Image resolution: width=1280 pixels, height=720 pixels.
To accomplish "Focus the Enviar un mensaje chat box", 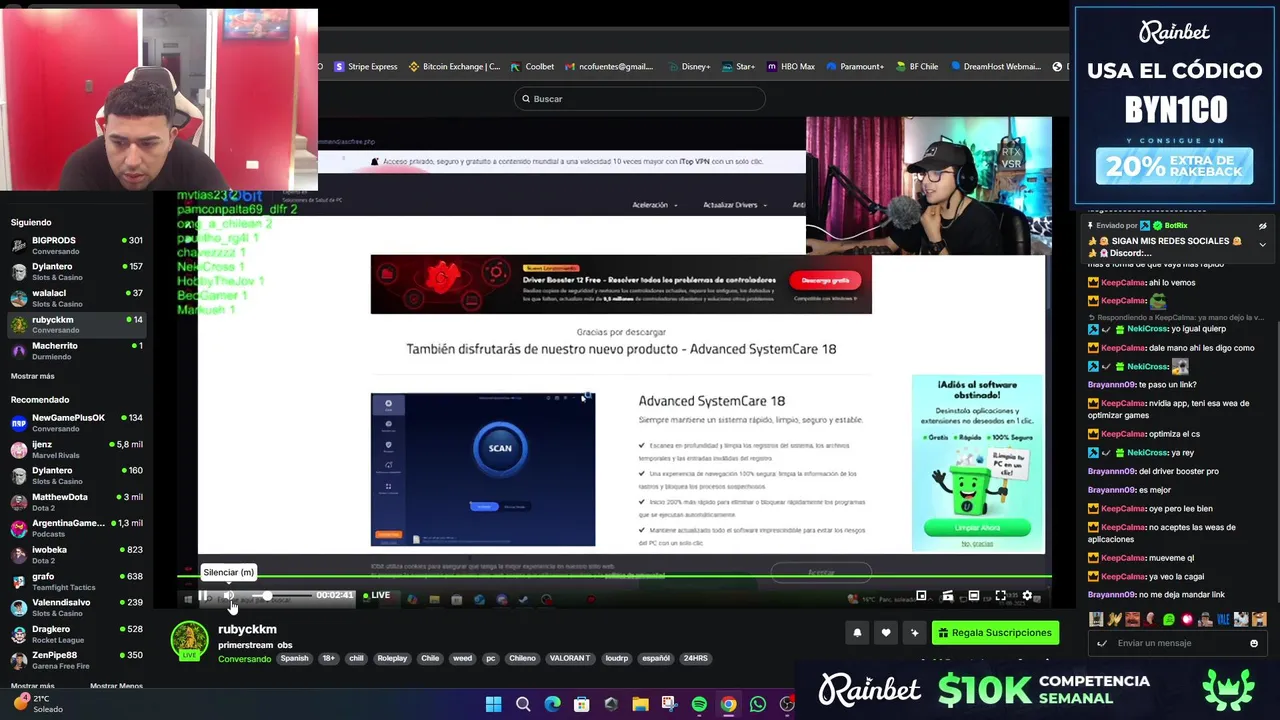I will tap(1178, 643).
